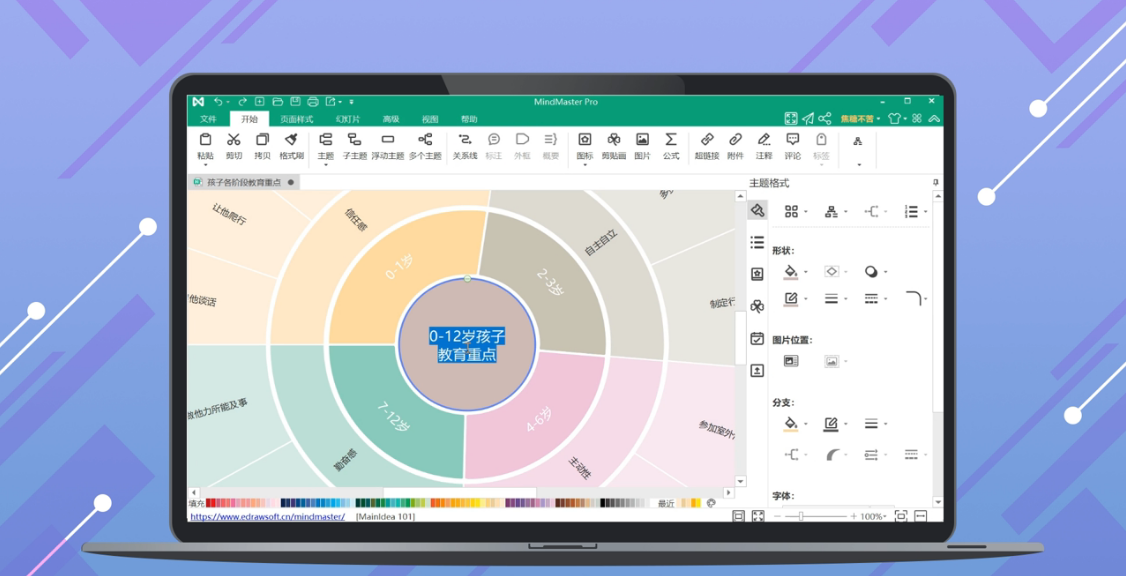Open the task calendar panel in sidebar
This screenshot has height=576, width=1126.
click(x=757, y=338)
